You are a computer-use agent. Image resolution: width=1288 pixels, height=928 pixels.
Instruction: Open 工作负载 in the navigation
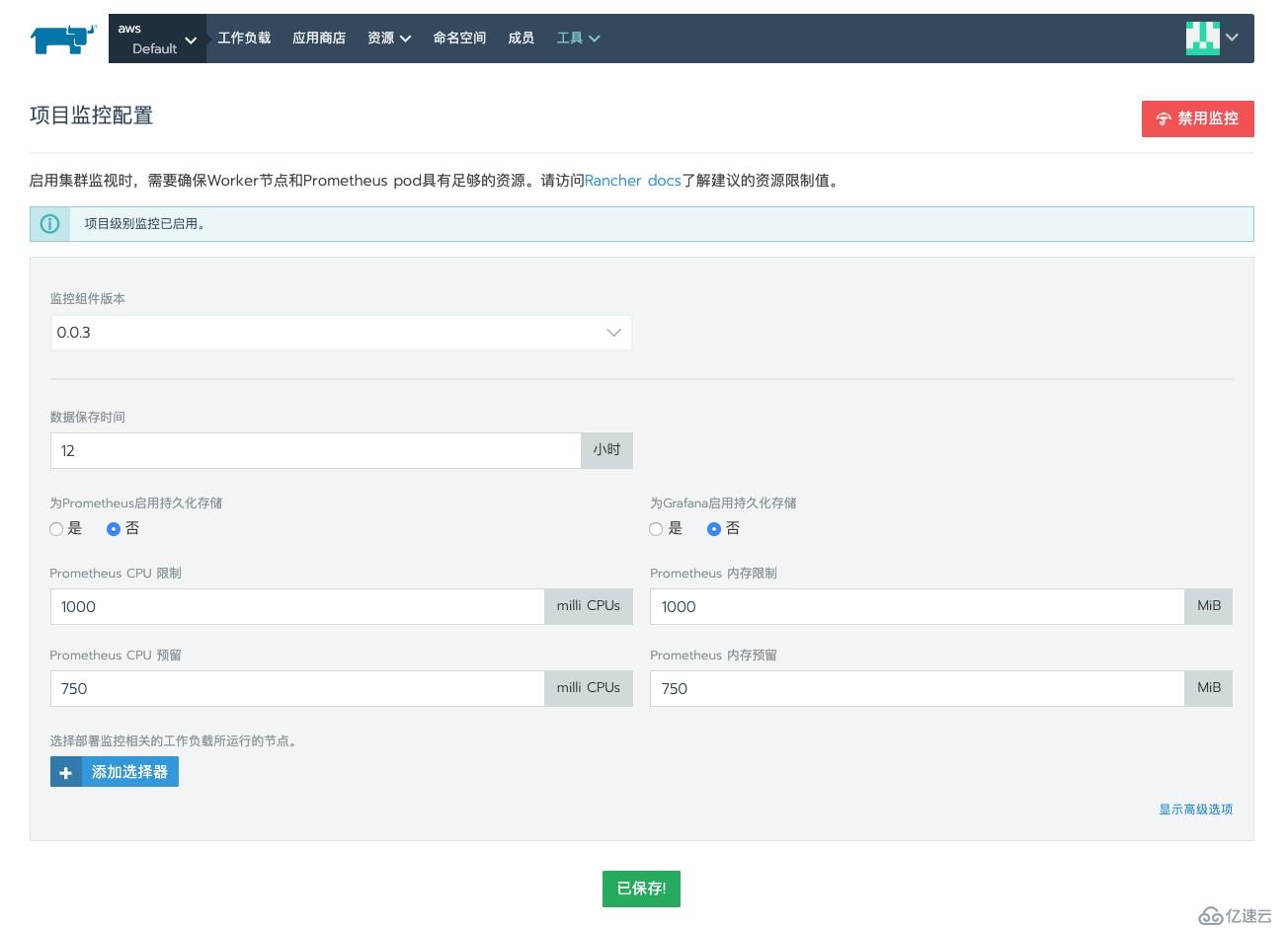point(244,39)
